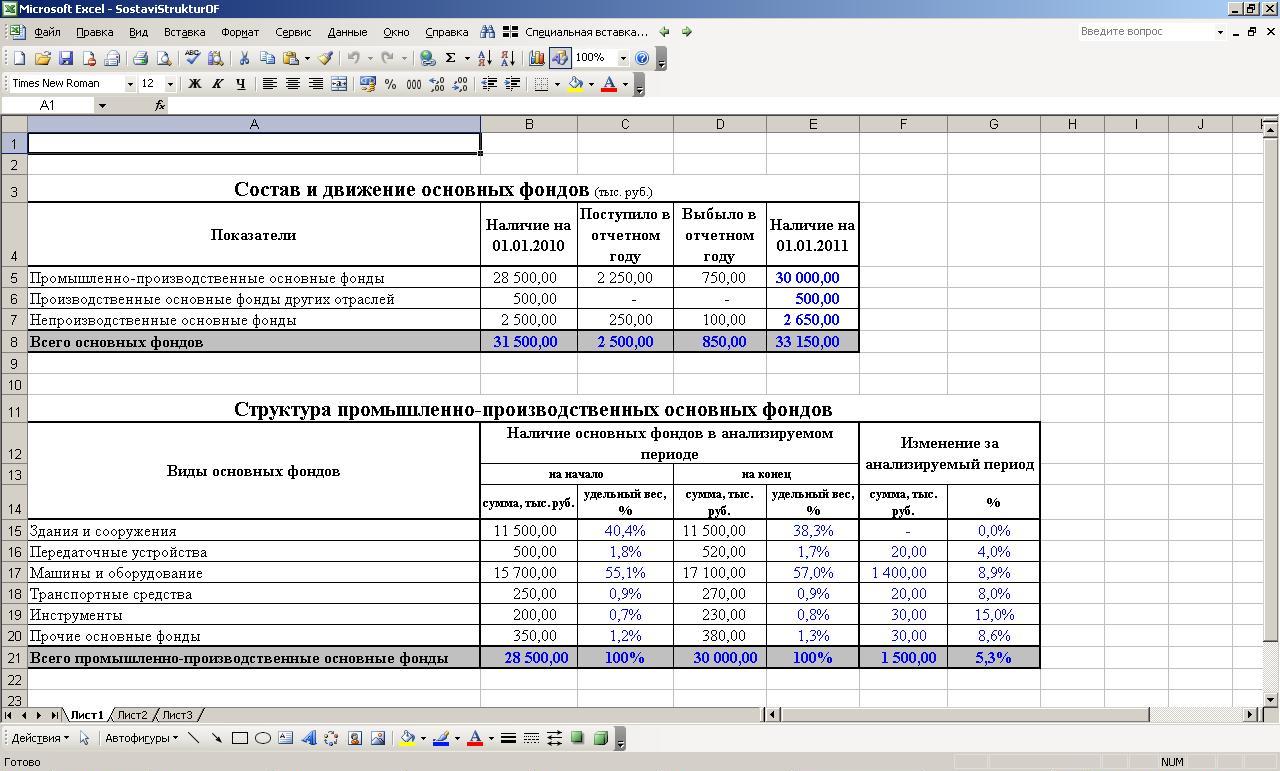Expand the font name dropdown
The width and height of the screenshot is (1280, 771).
click(130, 84)
